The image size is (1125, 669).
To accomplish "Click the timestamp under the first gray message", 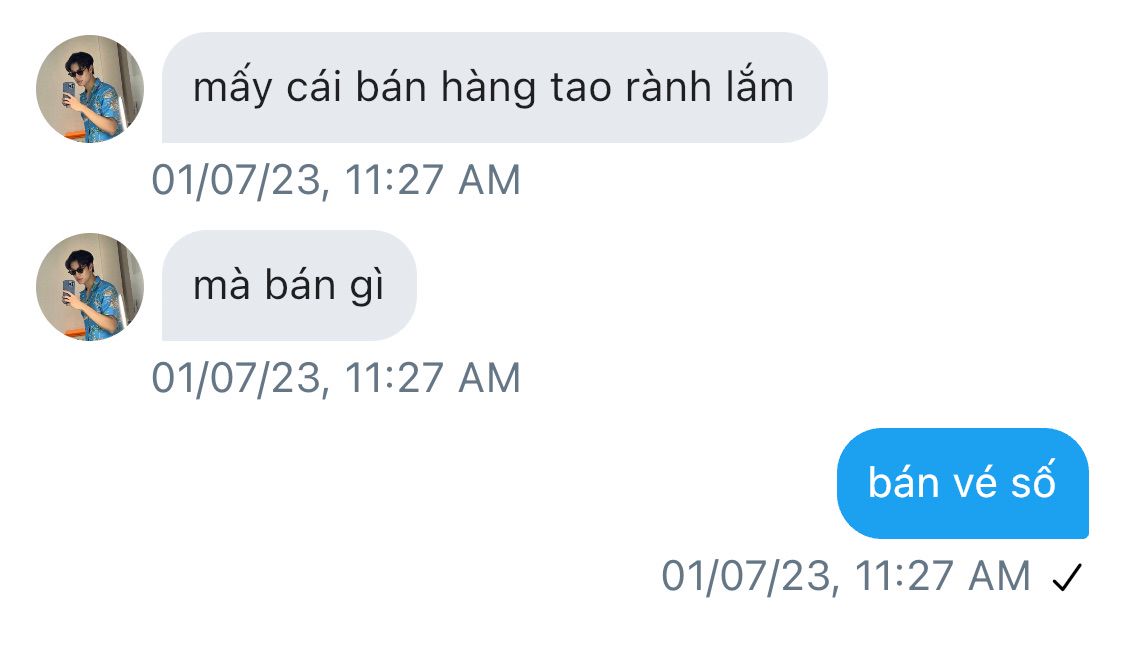I will pos(336,179).
